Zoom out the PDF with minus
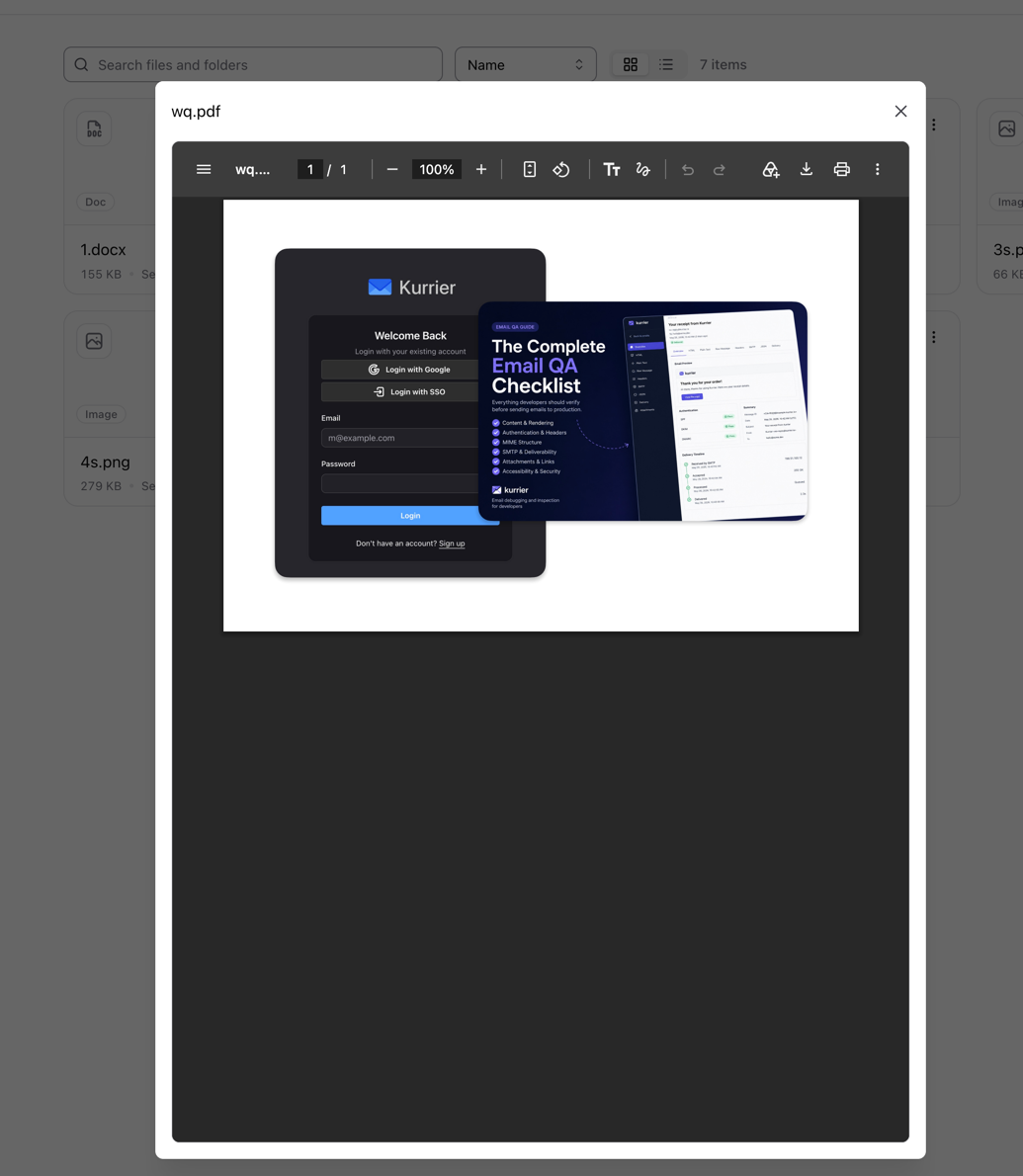 (x=391, y=170)
